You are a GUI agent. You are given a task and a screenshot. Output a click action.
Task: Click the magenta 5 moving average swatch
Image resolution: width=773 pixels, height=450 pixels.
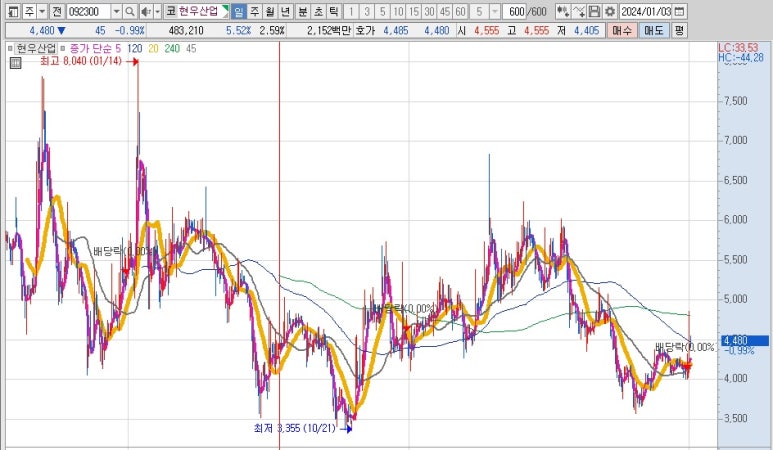click(x=118, y=48)
